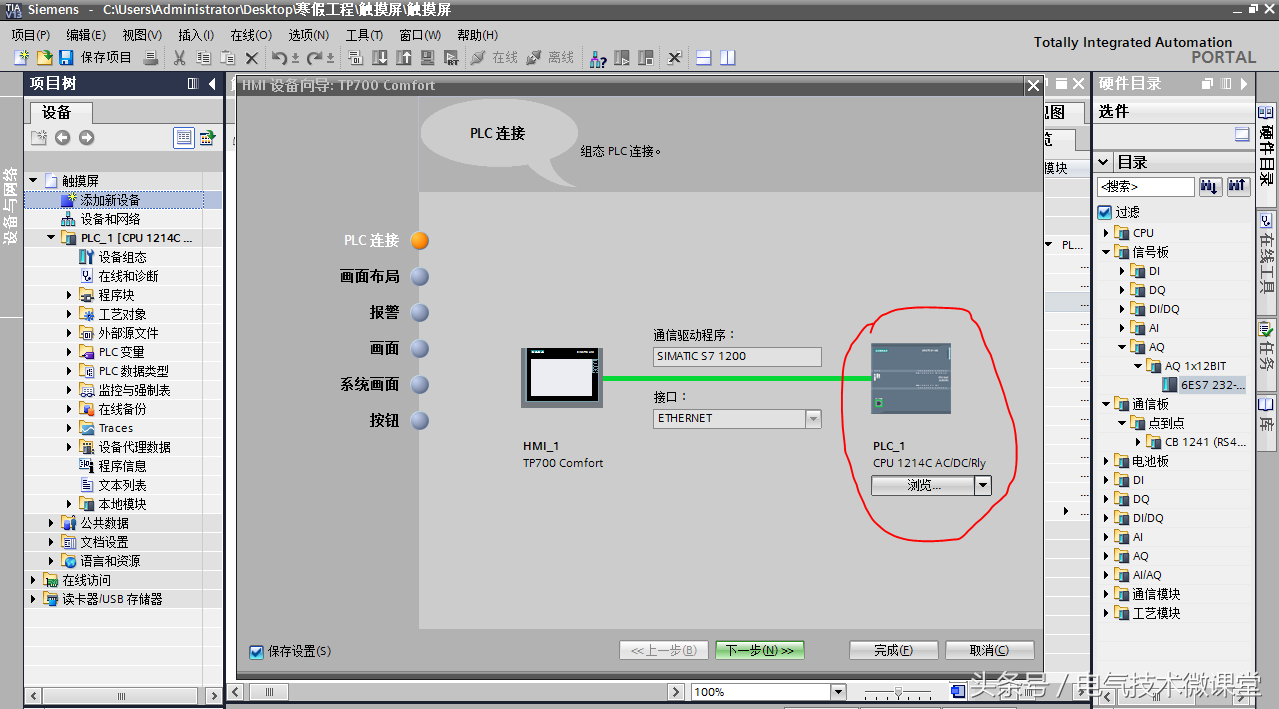Click the start CPU icon

622,58
